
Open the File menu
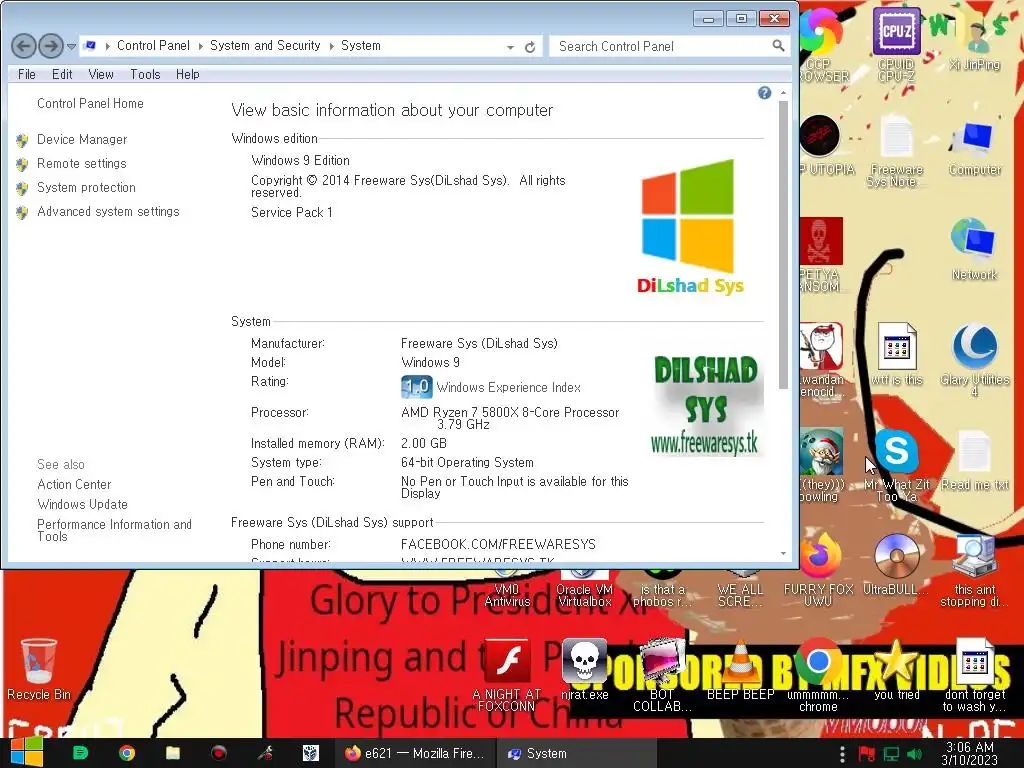tap(27, 74)
